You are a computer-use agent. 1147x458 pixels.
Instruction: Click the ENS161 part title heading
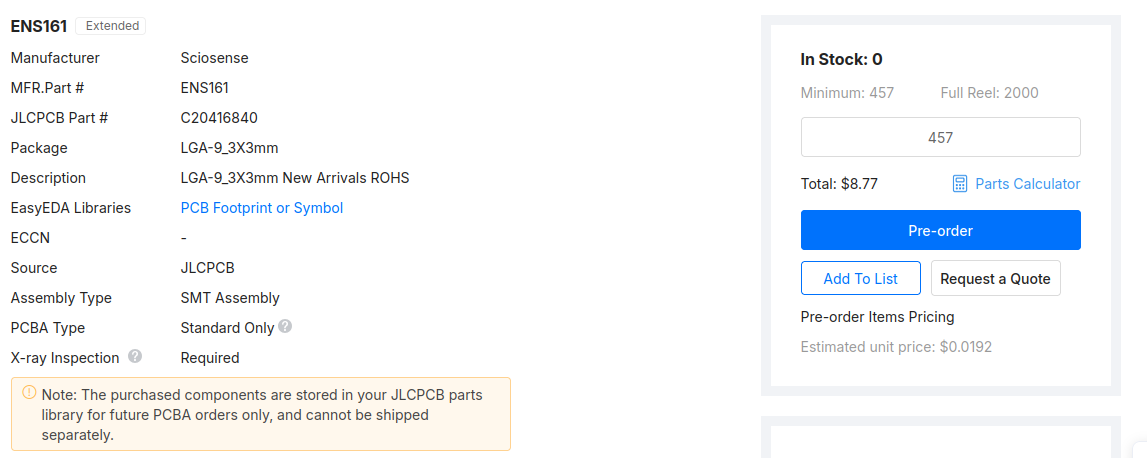(39, 26)
